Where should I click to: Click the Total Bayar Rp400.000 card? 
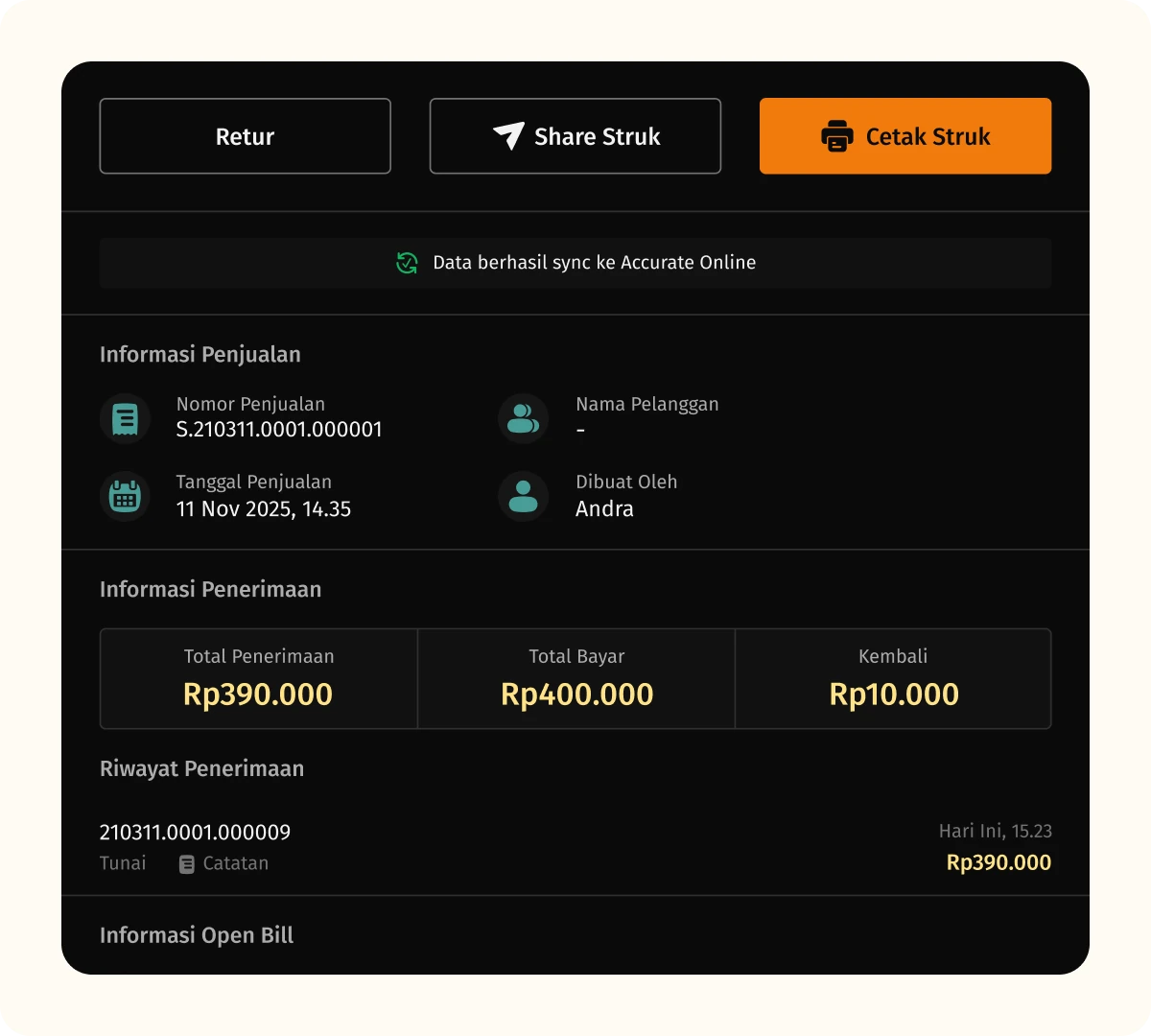point(576,679)
